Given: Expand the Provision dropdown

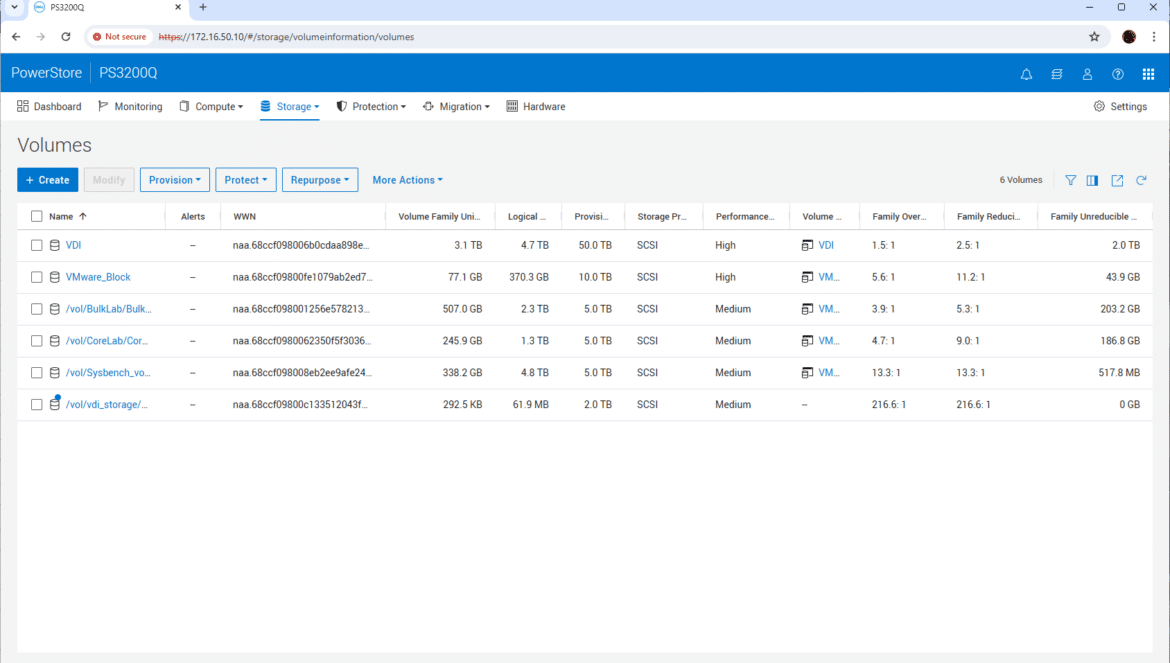Looking at the screenshot, I should 175,180.
